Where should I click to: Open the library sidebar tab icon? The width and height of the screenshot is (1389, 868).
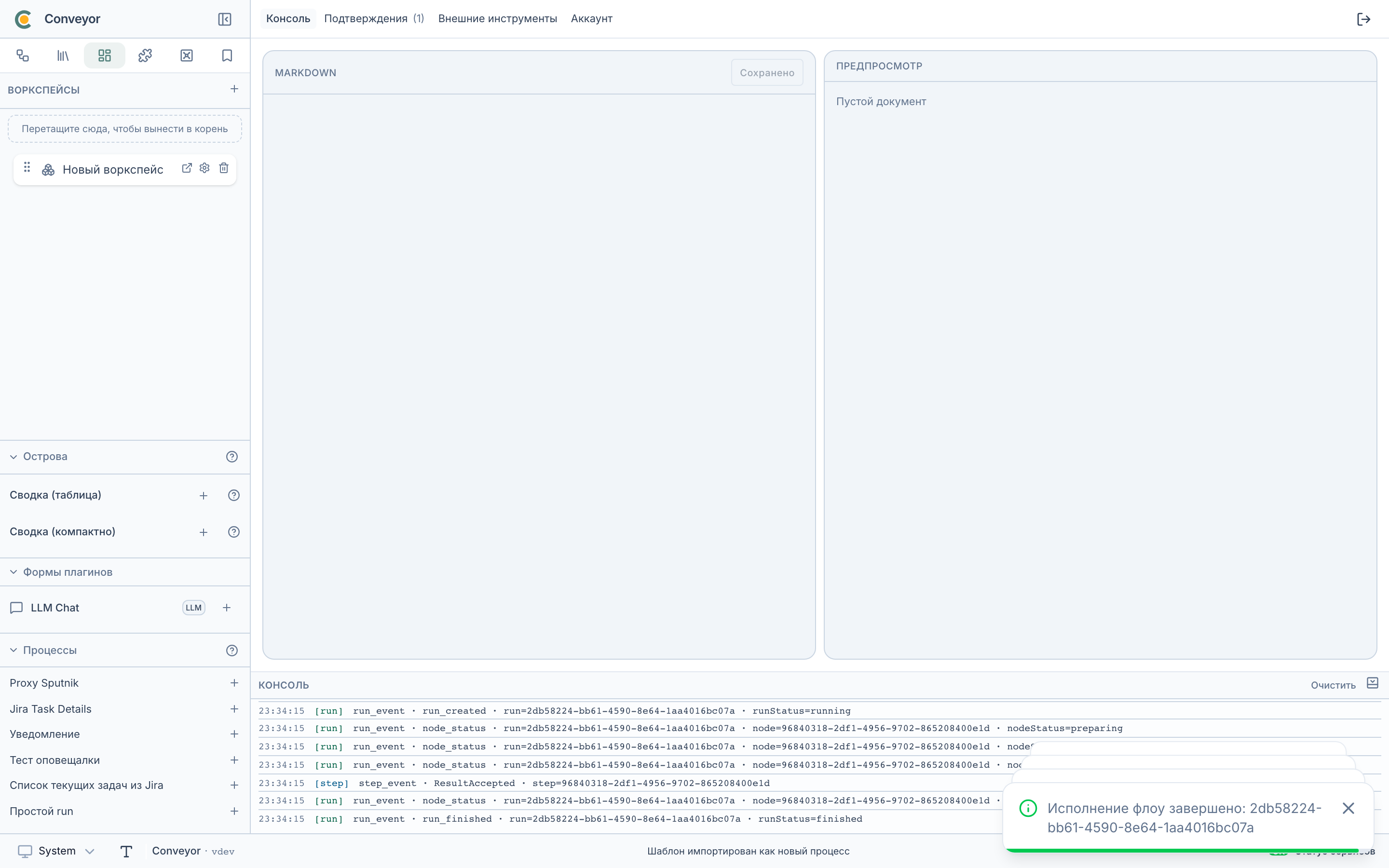pos(63,55)
